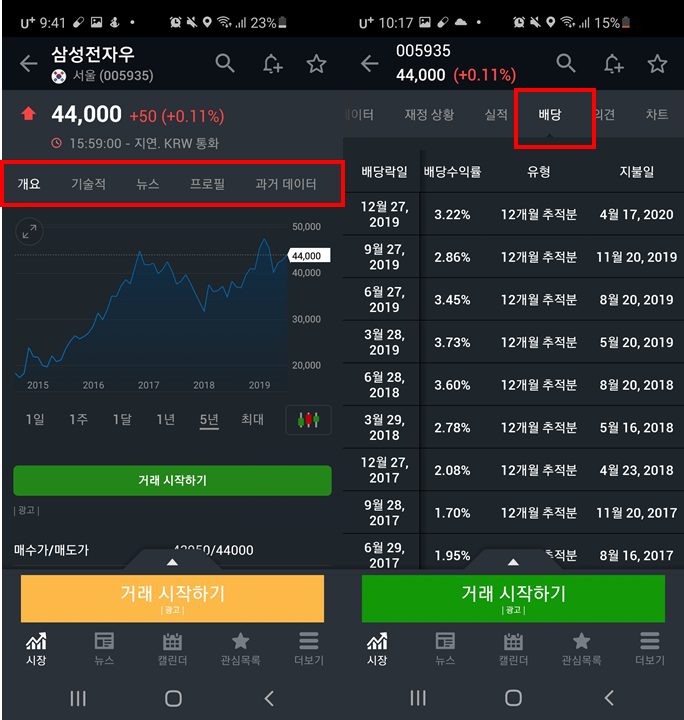Sort by 배당락일 column header
The height and width of the screenshot is (720, 684).
point(384,172)
